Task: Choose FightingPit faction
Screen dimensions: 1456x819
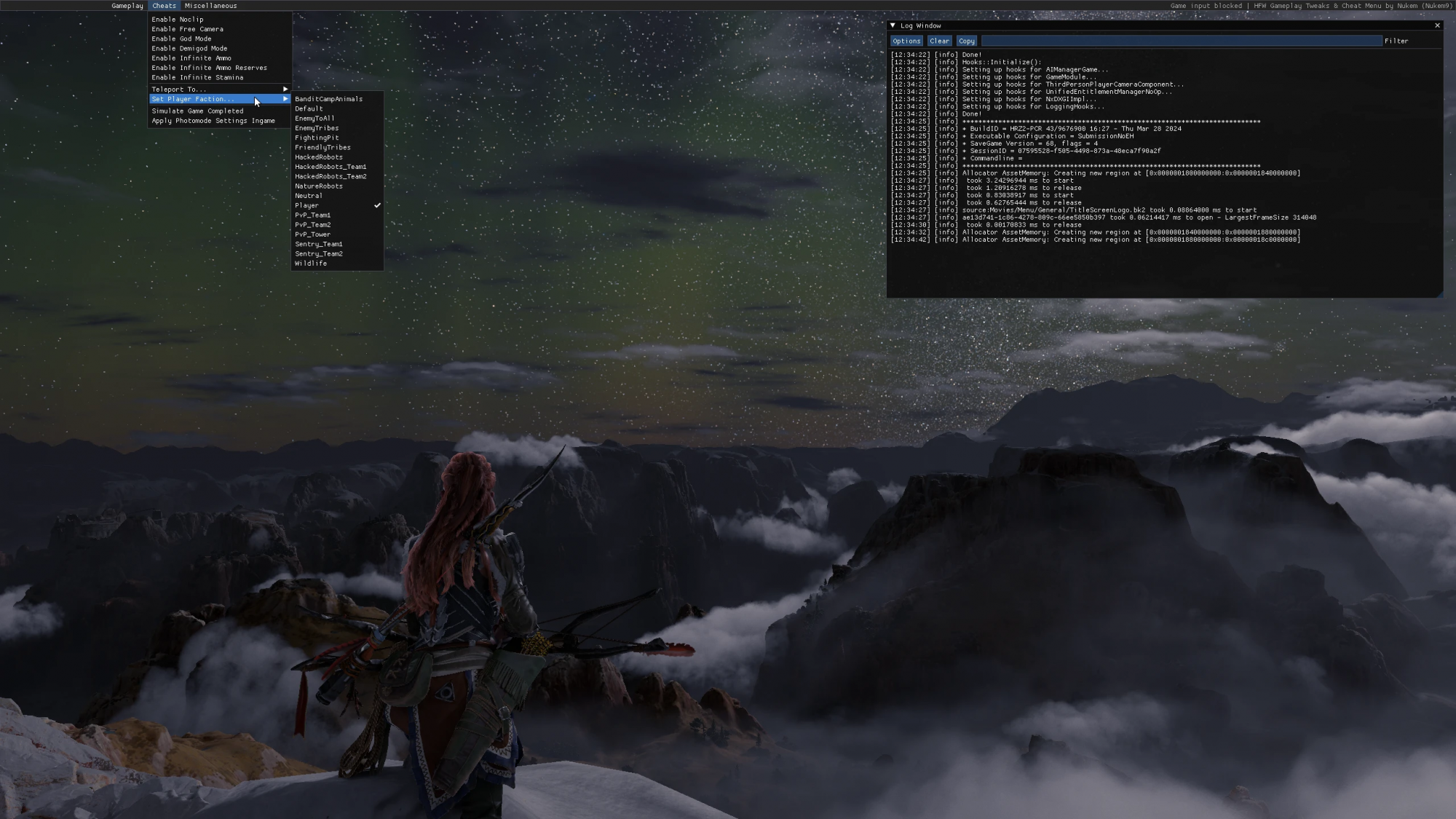Action: click(x=337, y=138)
